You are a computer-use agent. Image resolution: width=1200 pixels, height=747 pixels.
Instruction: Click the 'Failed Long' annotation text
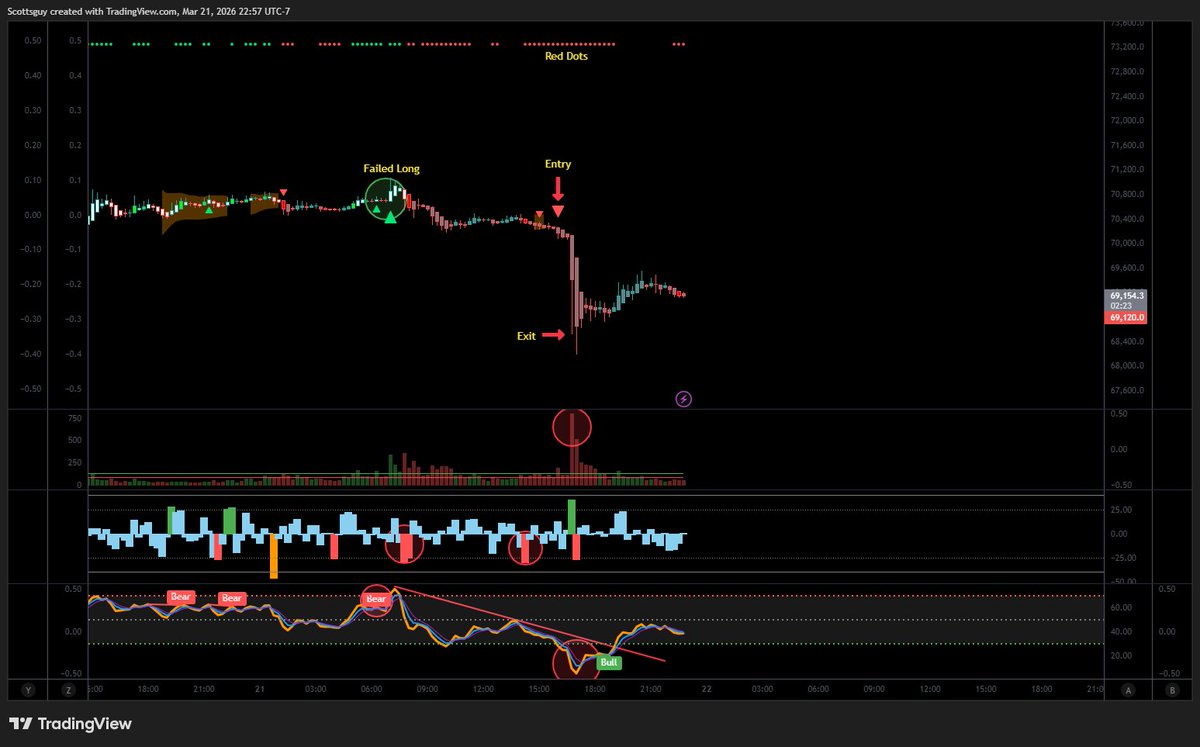[391, 169]
